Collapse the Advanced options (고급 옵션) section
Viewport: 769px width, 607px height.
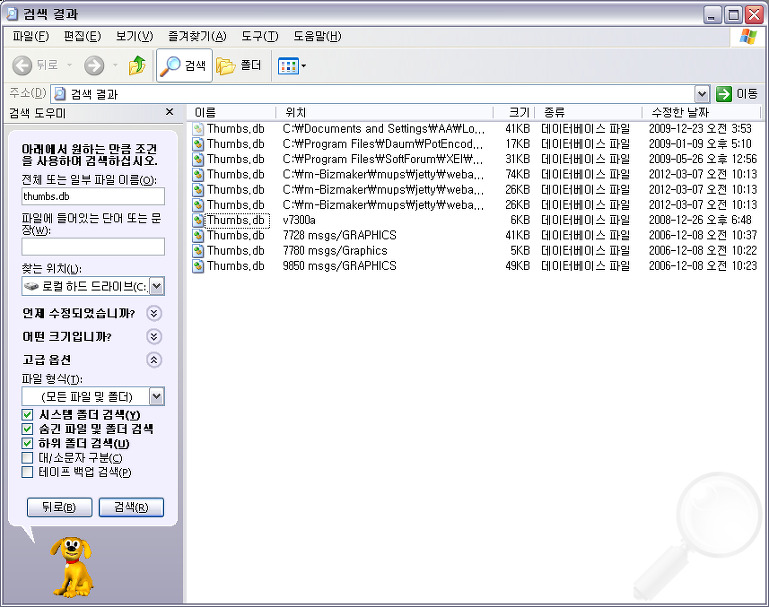pos(154,360)
